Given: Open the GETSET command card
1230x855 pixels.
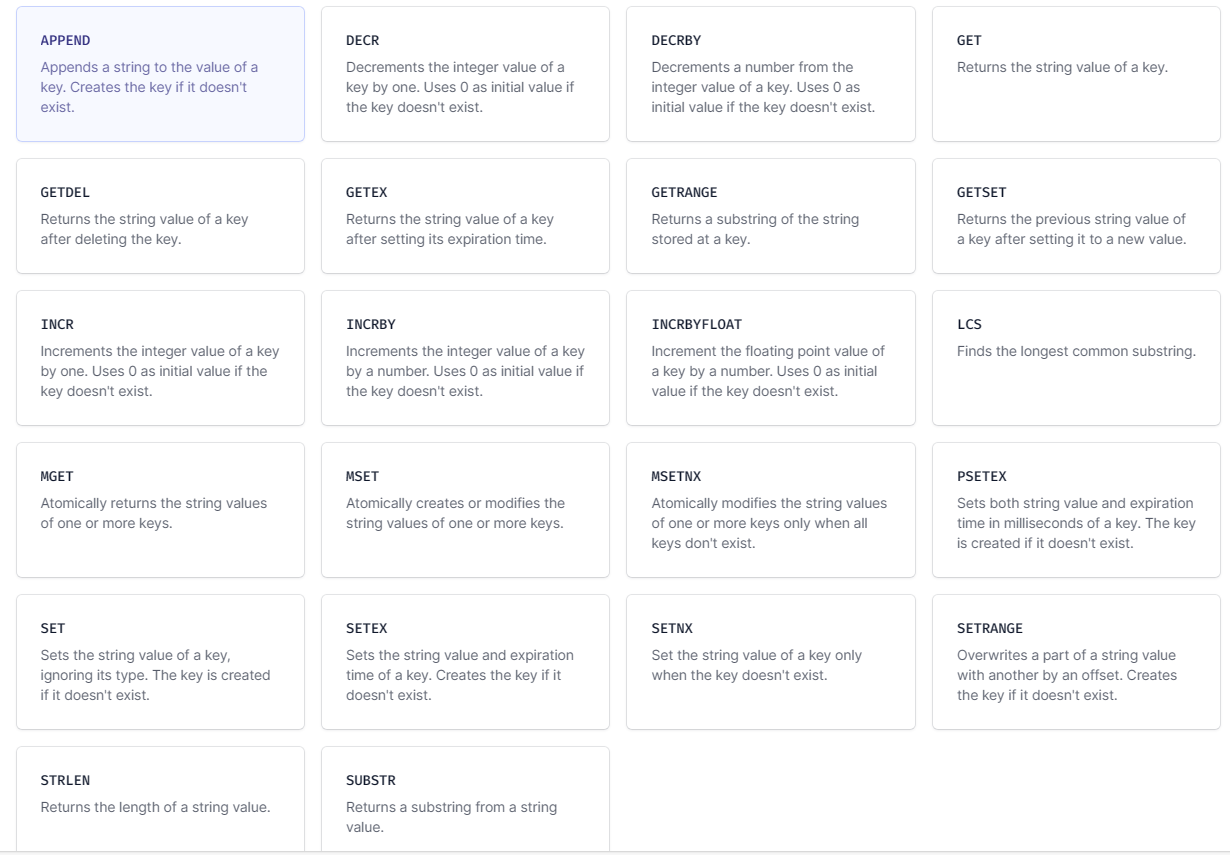Looking at the screenshot, I should tap(1076, 216).
